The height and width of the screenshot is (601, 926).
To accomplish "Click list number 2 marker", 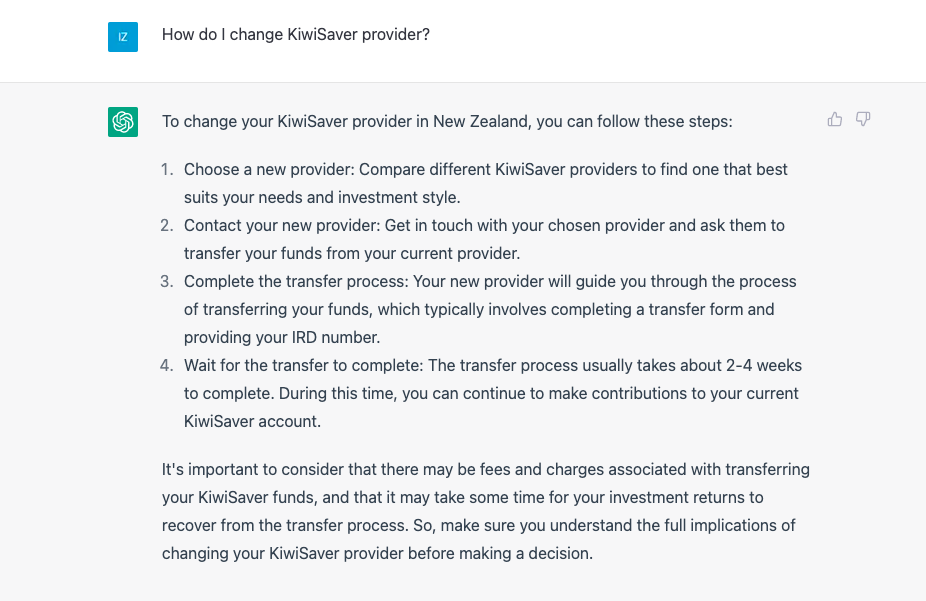I will click(x=167, y=226).
